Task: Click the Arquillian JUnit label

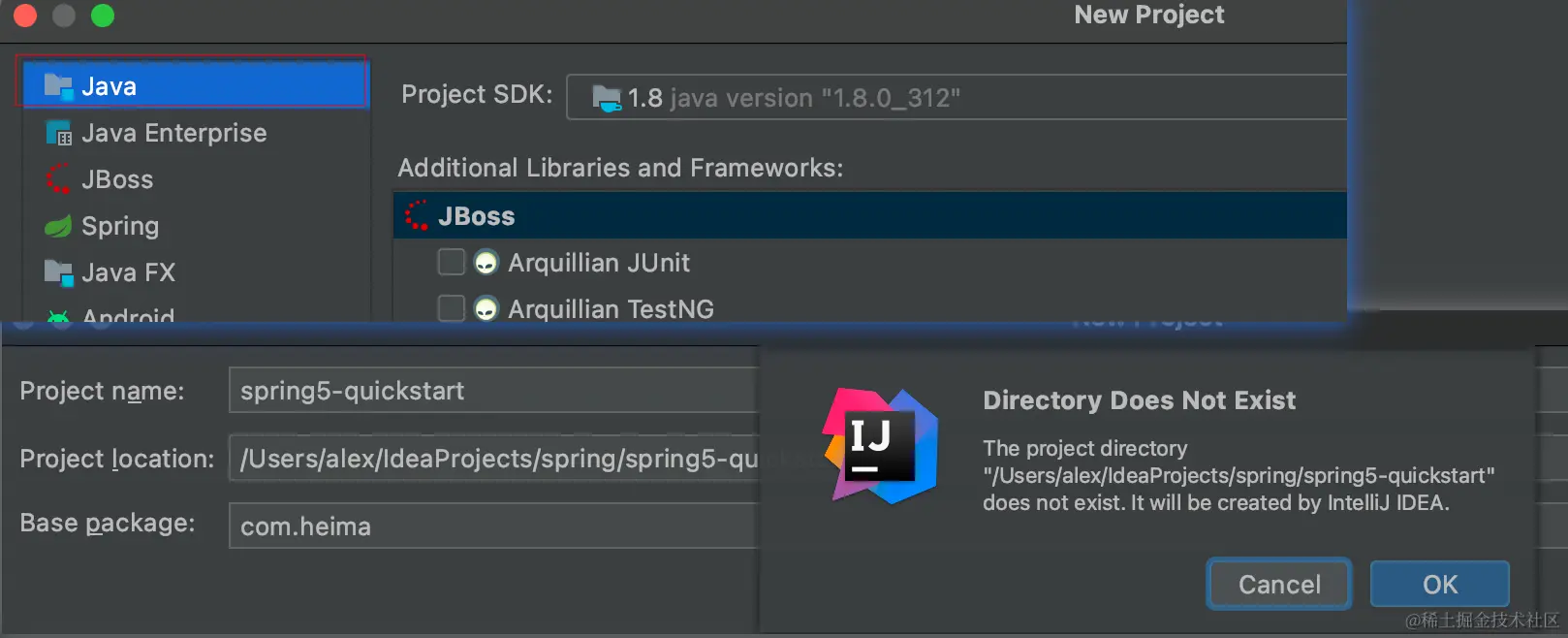Action: 599,263
